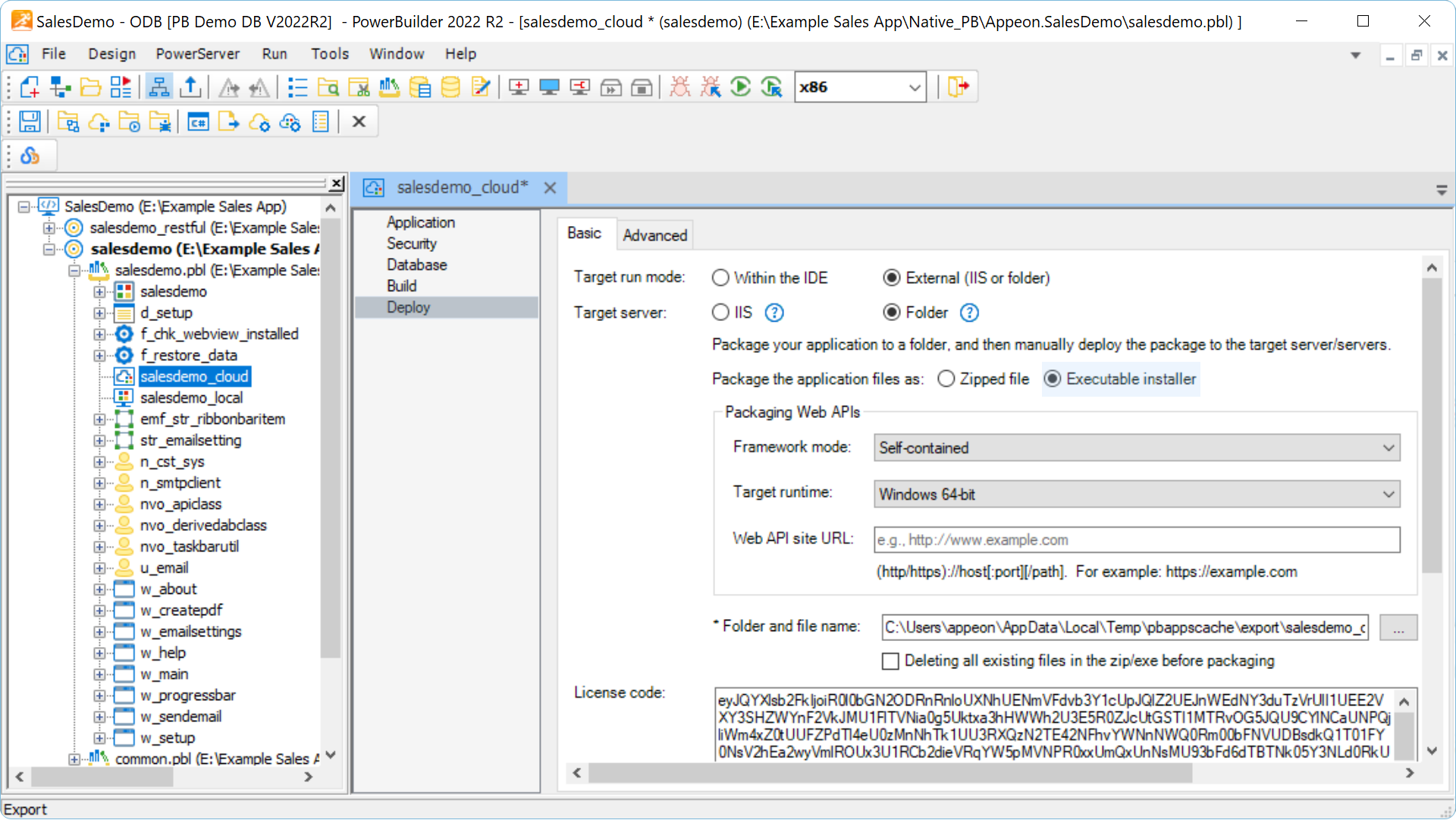Image resolution: width=1456 pixels, height=820 pixels.
Task: Open the Library painter books icon
Action: pyautogui.click(x=389, y=87)
